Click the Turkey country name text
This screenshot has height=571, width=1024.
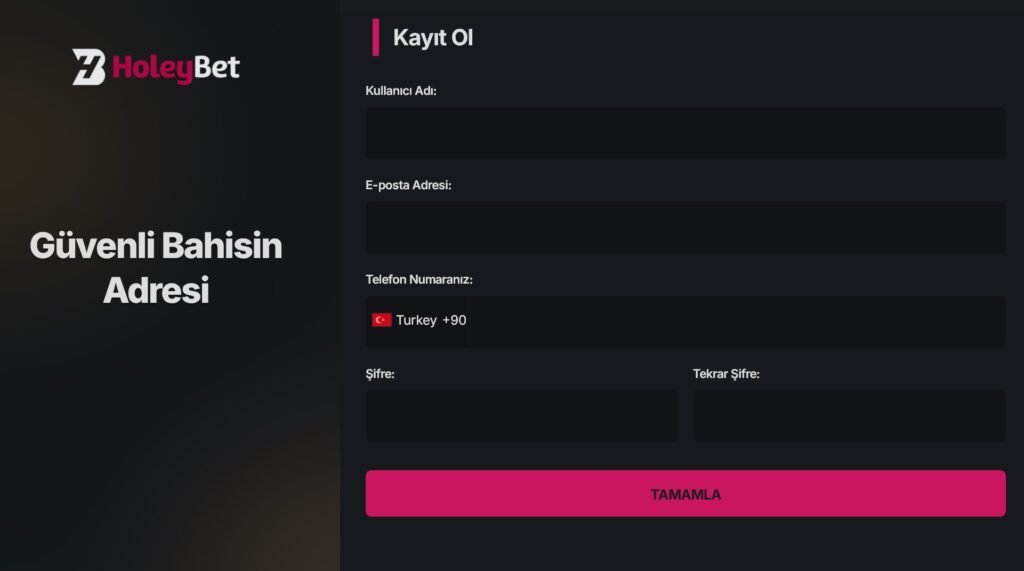tap(416, 320)
